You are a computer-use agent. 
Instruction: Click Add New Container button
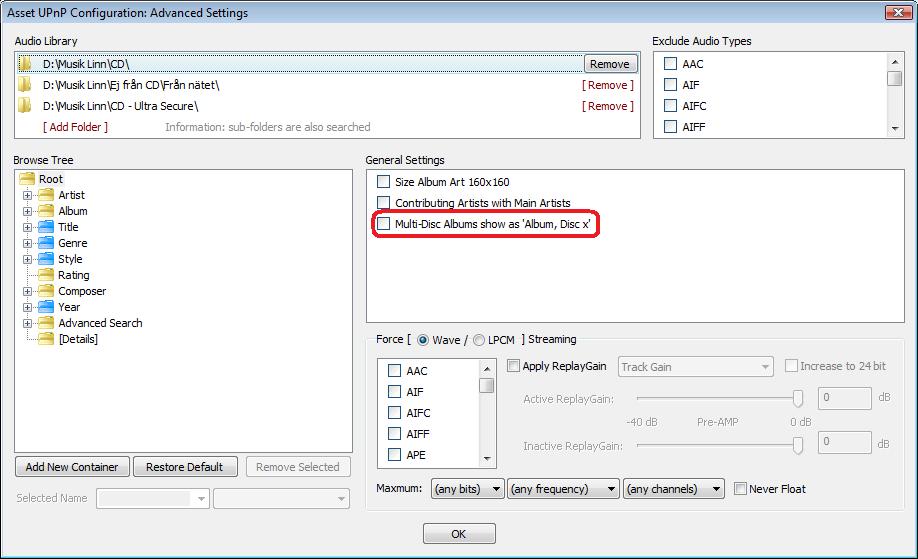72,467
